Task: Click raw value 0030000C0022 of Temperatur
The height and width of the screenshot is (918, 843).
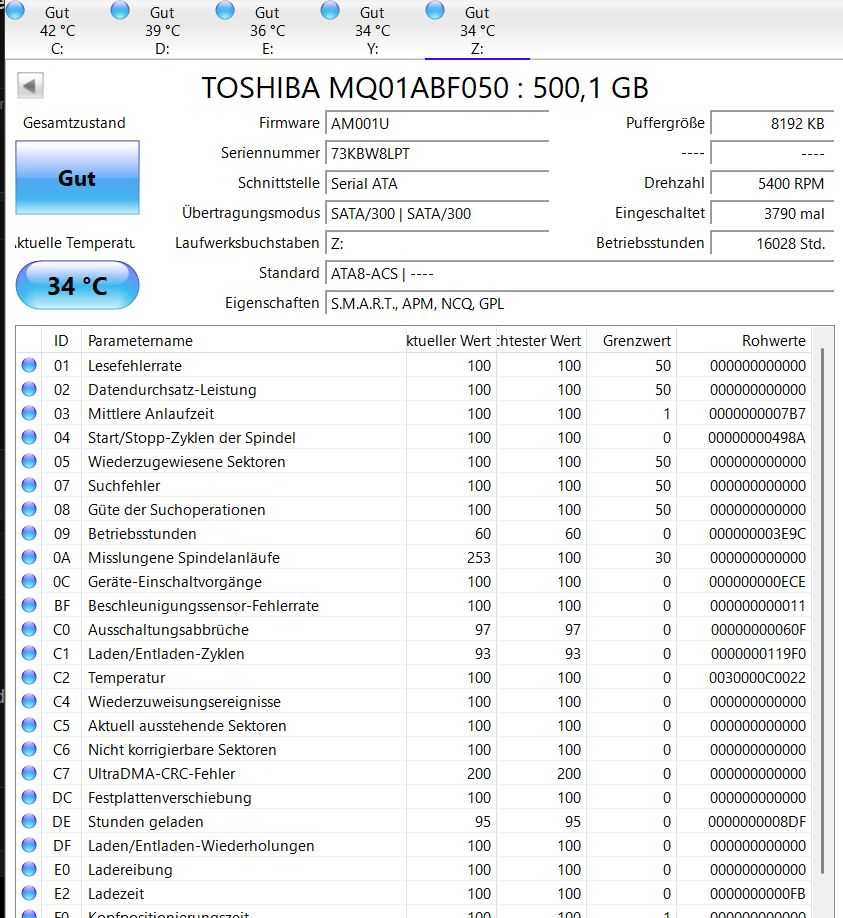Action: click(758, 678)
